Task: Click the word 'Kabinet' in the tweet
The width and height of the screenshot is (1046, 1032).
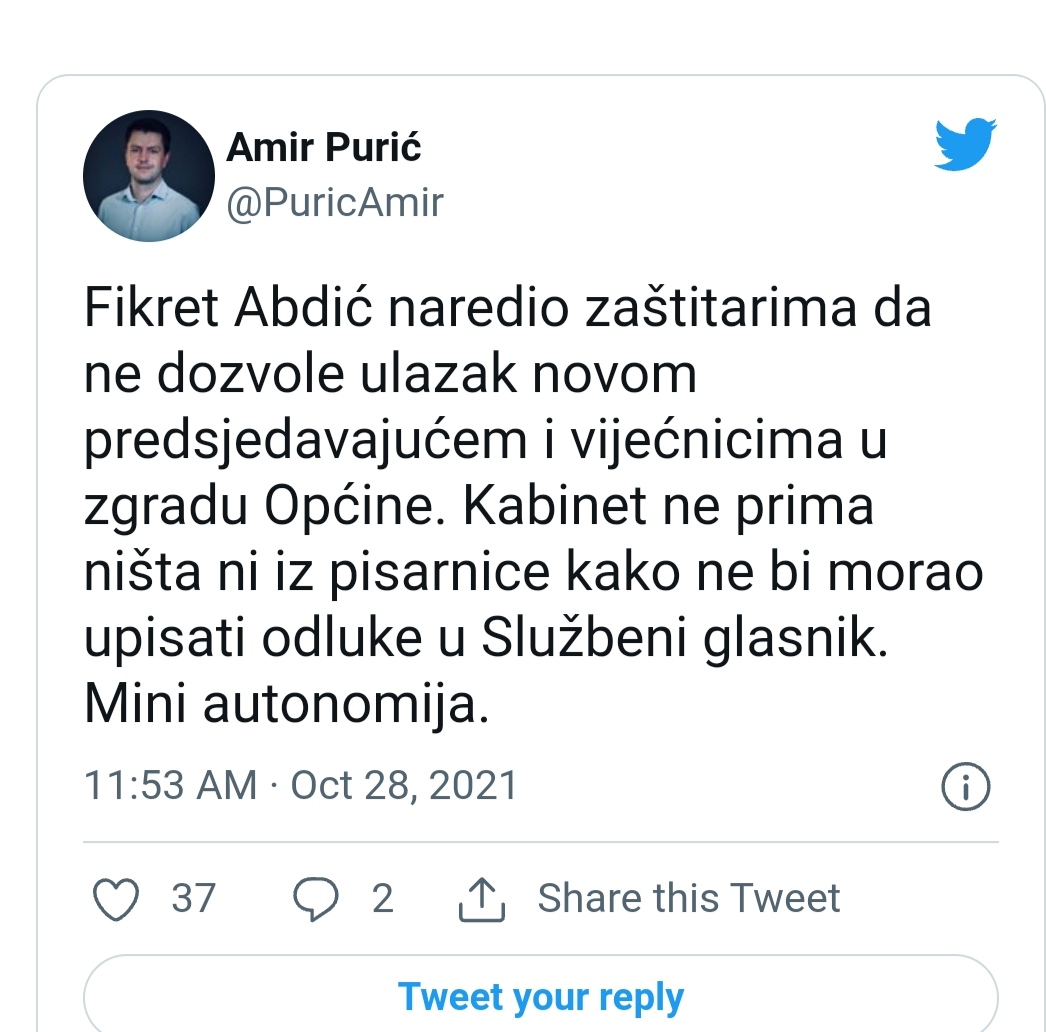Action: pos(556,506)
